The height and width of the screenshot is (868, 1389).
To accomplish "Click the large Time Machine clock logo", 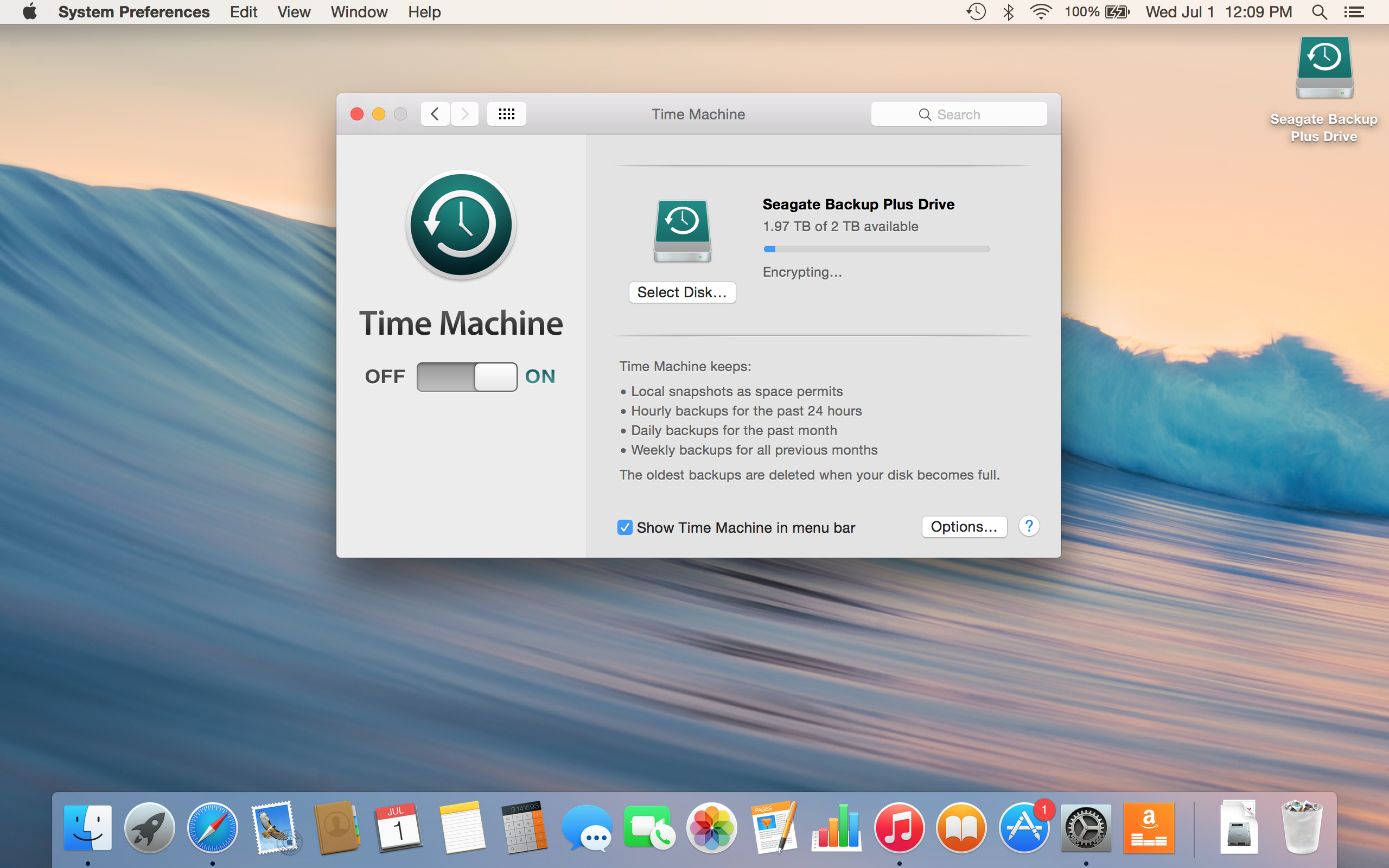I will click(x=461, y=225).
